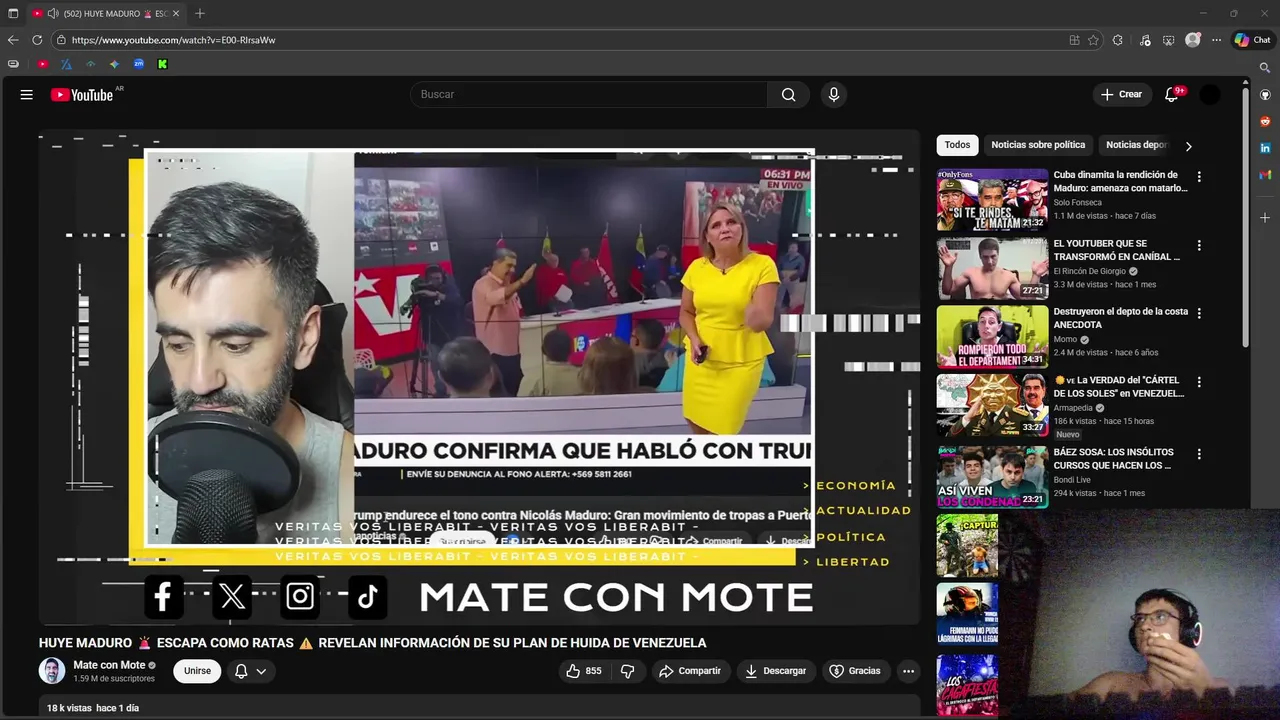Open the YouTube hamburger guide menu
The width and height of the screenshot is (1280, 720).
point(26,94)
